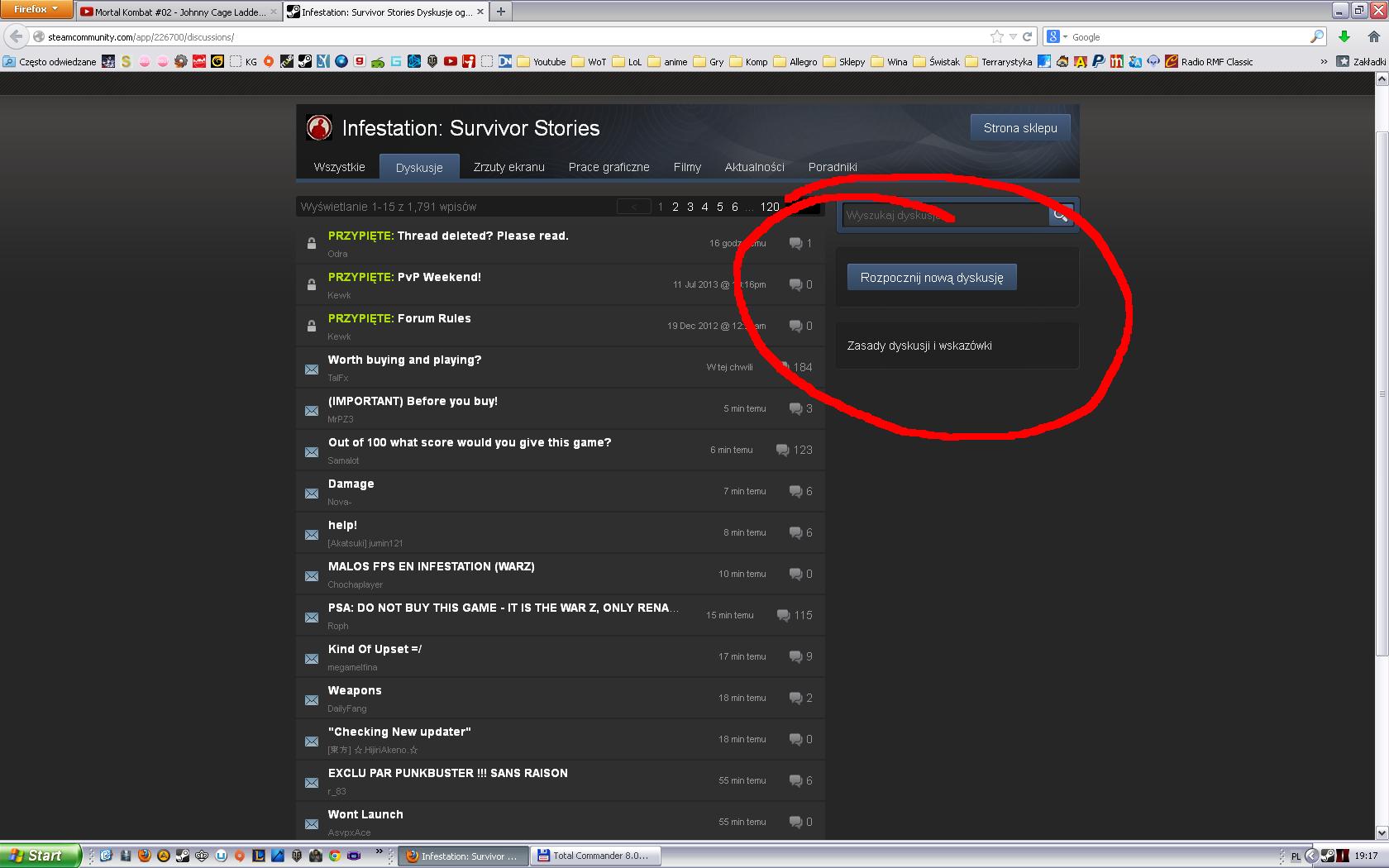Screen dimensions: 1389x868
Task: Click the red Start orb icon bookmark 'S'
Action: click(x=126, y=61)
